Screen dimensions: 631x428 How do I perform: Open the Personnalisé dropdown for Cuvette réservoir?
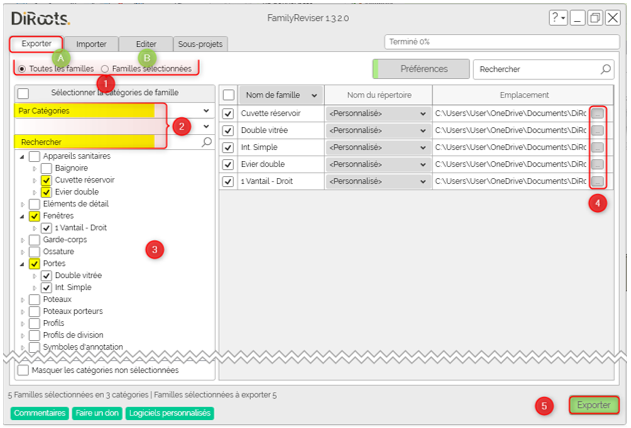376,114
